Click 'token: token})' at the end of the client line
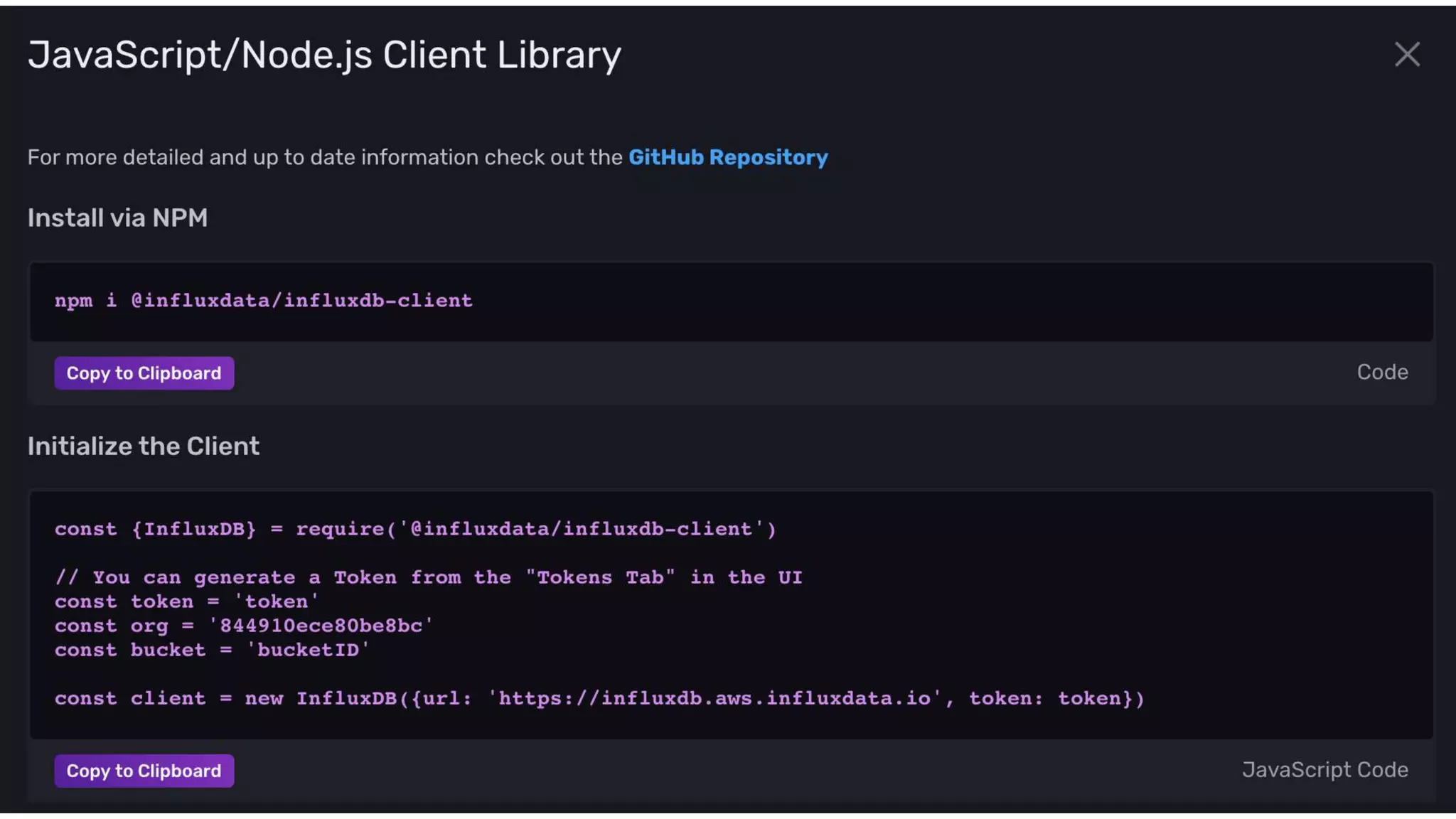This screenshot has height=819, width=1456. [1056, 698]
